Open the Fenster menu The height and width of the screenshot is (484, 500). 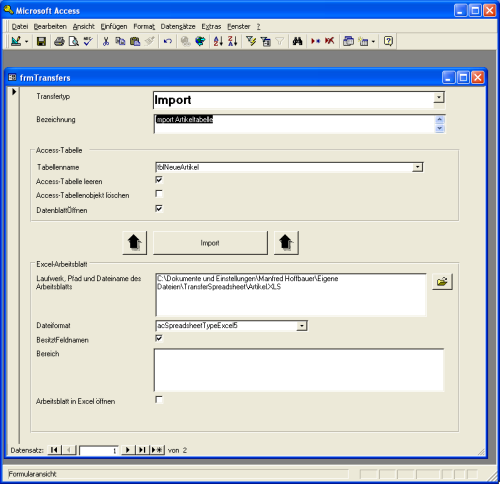[x=239, y=26]
